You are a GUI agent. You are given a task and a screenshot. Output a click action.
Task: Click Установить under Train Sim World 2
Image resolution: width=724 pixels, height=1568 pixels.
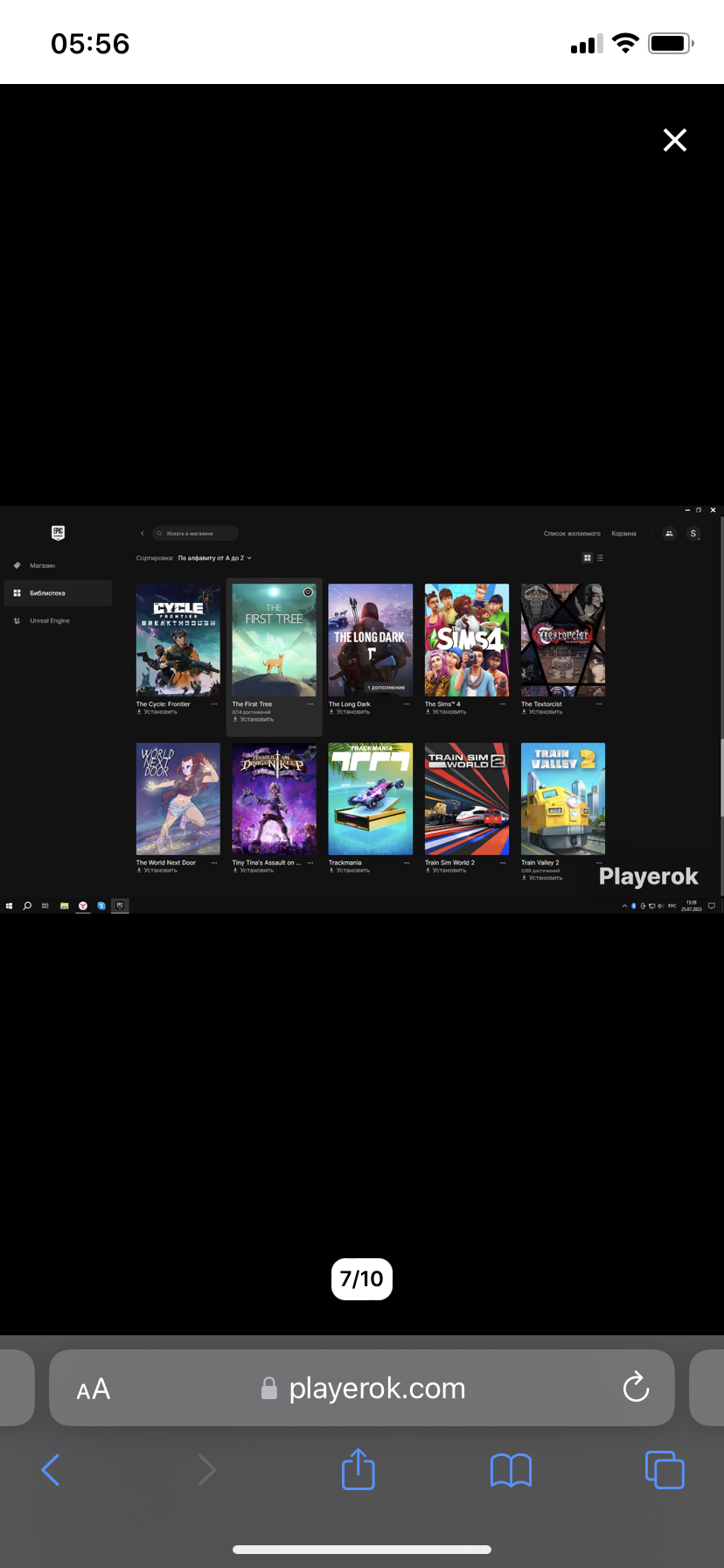[x=446, y=871]
